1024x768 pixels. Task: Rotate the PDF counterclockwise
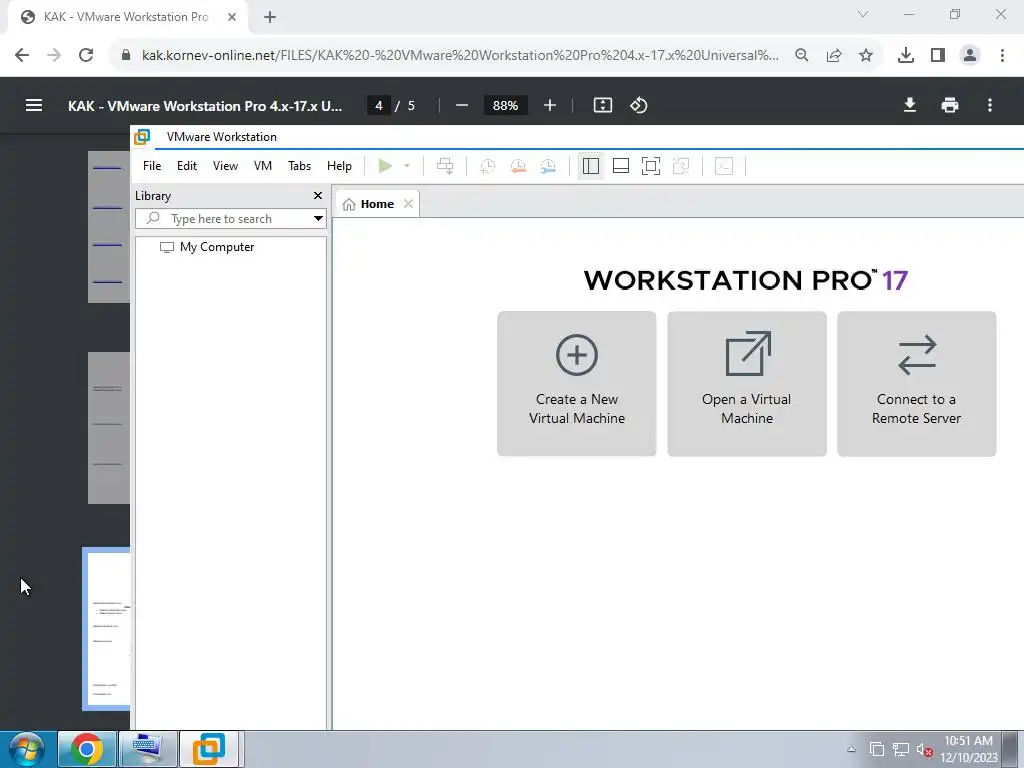point(639,105)
